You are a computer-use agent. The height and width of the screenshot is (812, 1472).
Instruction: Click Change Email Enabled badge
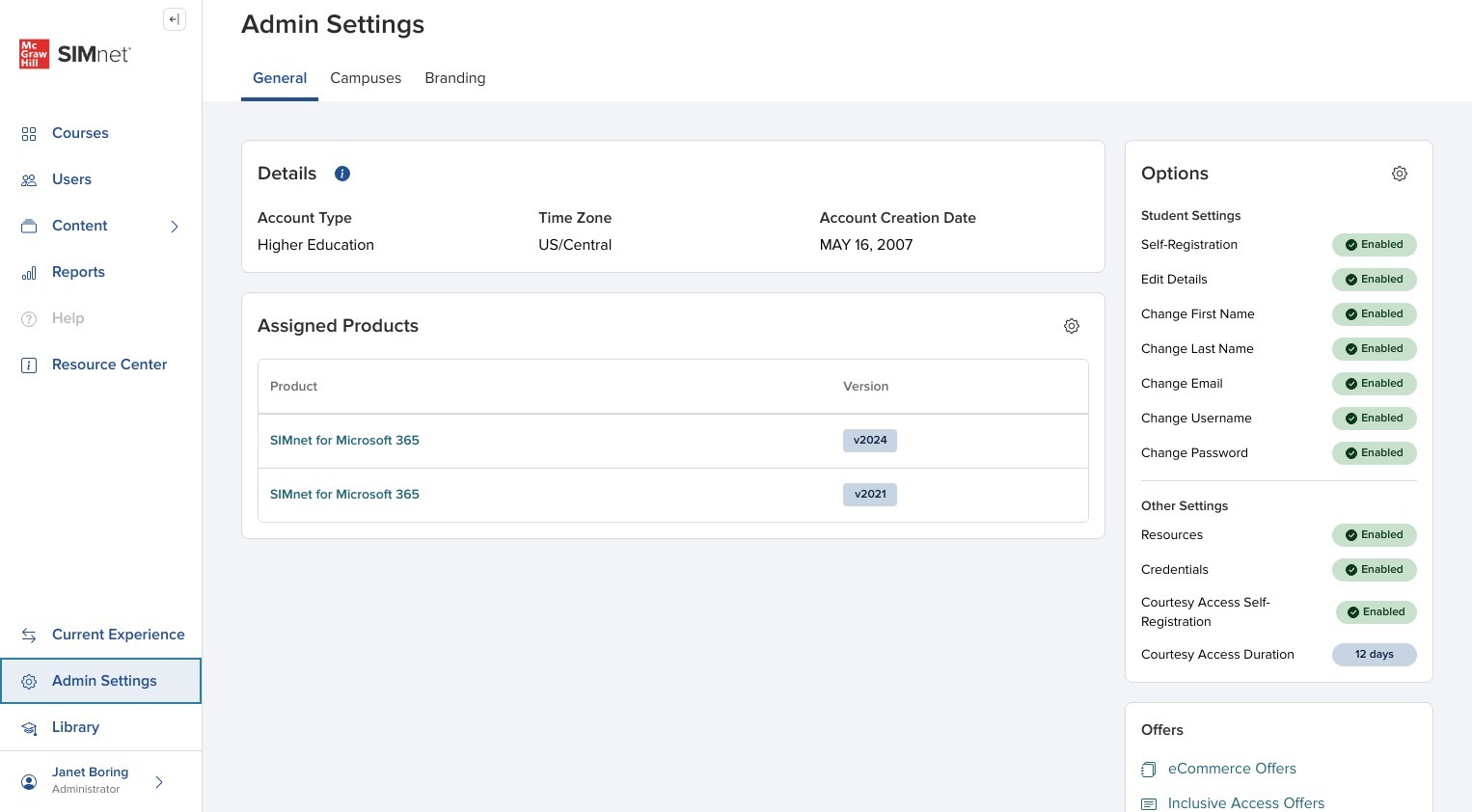[x=1375, y=384]
